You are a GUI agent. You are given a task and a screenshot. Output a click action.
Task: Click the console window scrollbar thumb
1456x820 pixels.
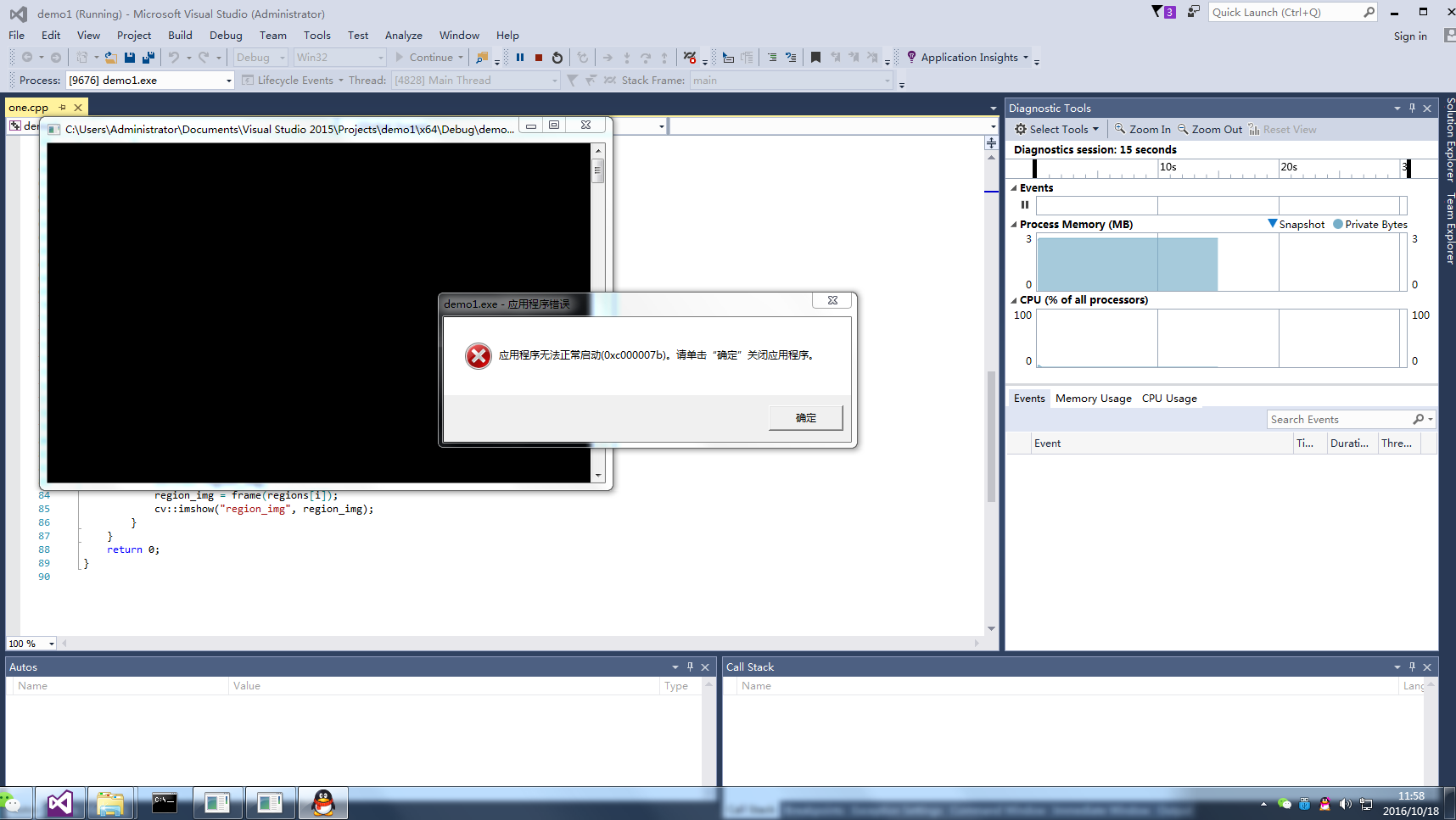coord(598,170)
